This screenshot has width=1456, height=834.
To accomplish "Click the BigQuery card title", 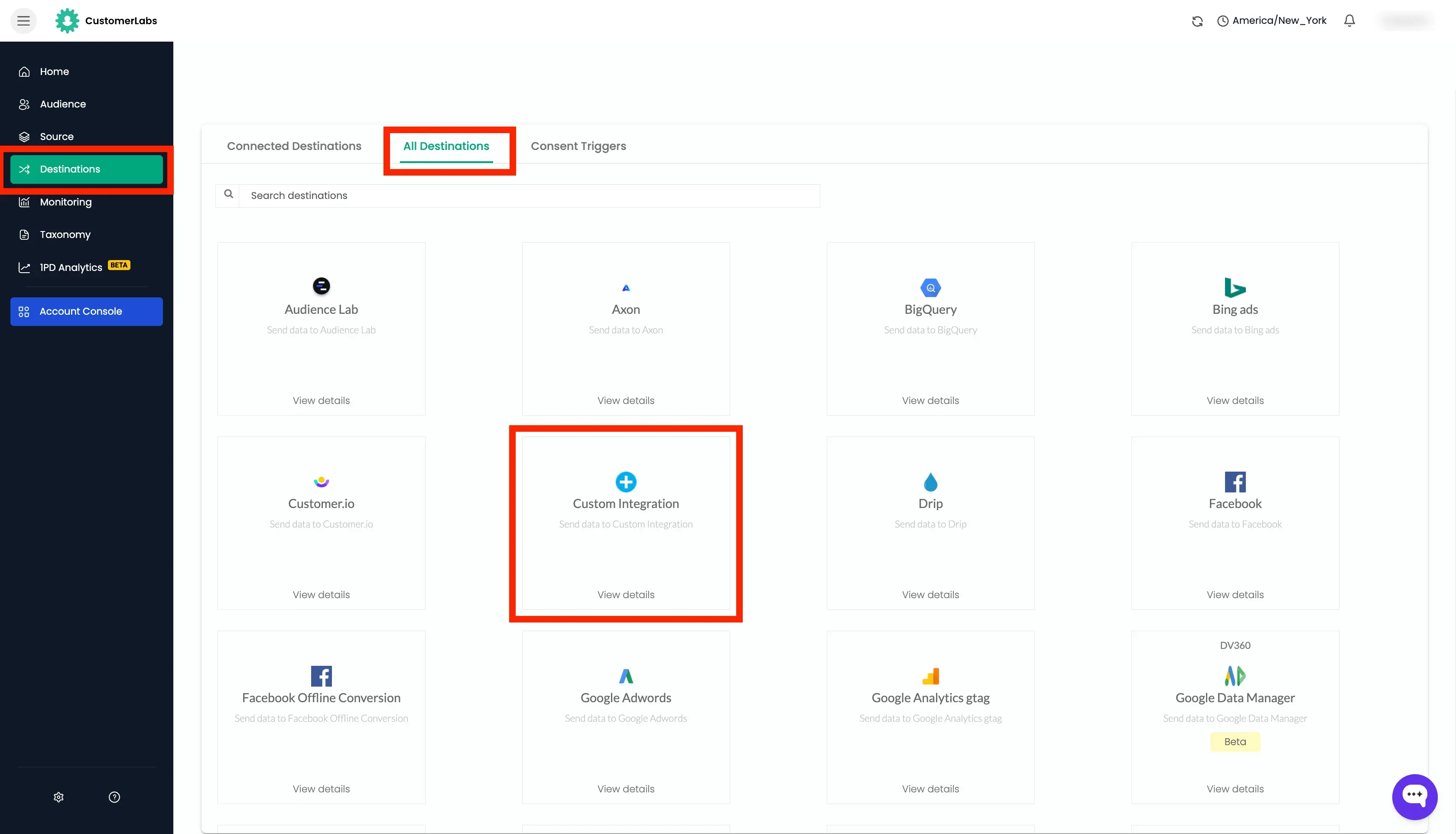I will (x=930, y=309).
